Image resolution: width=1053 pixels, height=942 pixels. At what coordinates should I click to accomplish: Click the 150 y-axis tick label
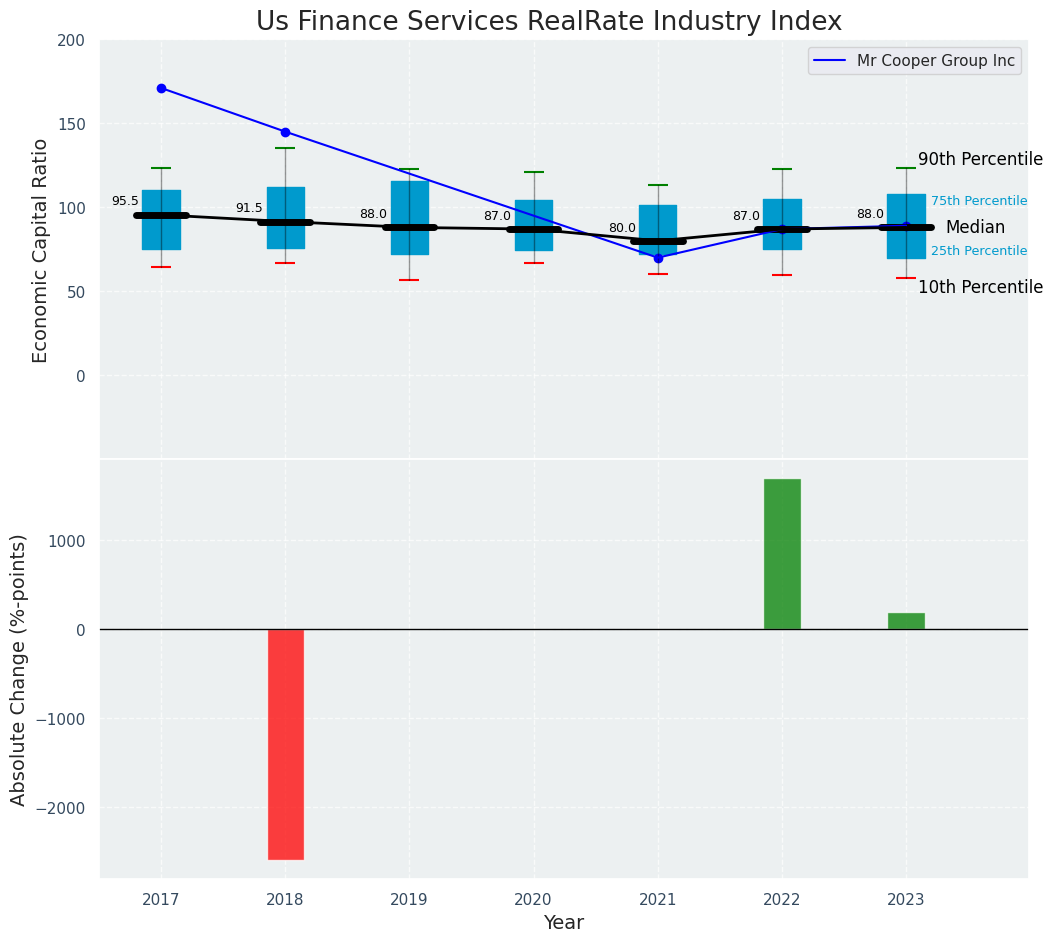[x=71, y=125]
